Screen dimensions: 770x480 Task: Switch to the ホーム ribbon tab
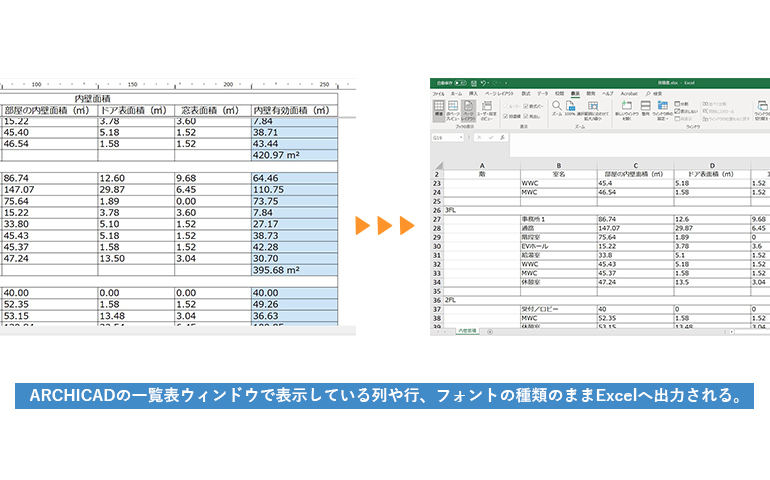point(456,94)
